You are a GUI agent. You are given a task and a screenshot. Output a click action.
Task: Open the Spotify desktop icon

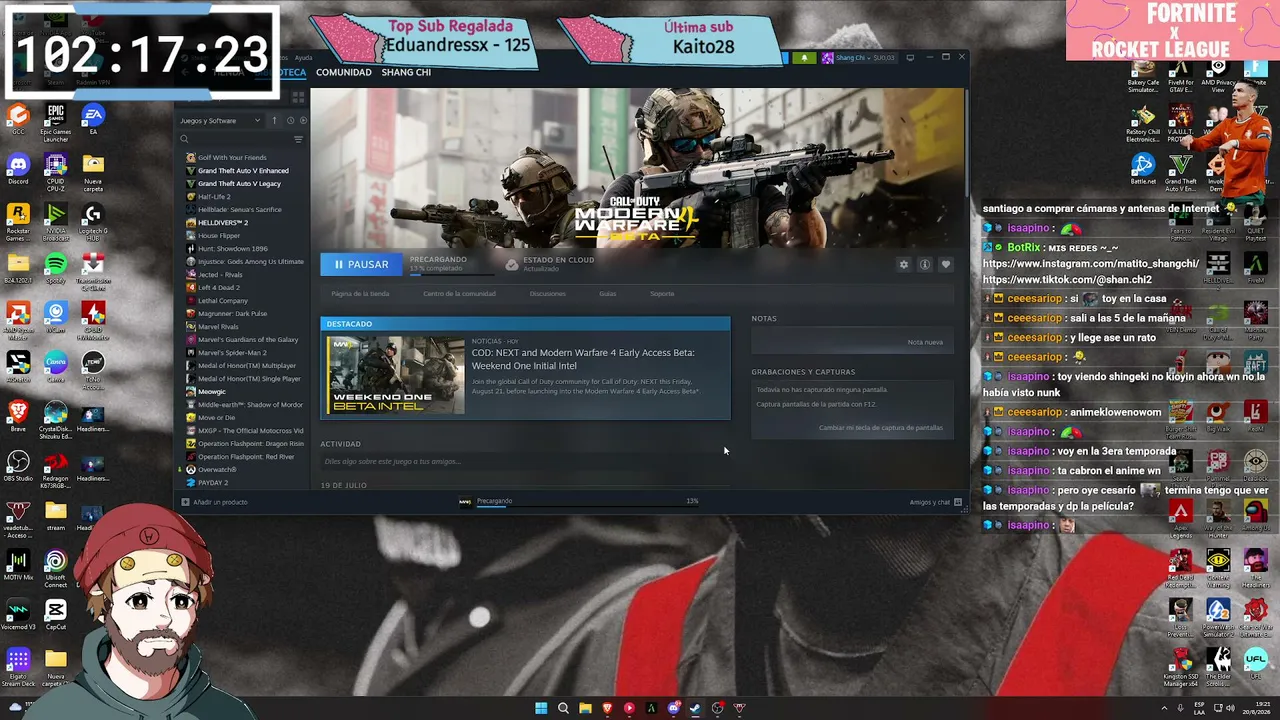click(x=56, y=267)
